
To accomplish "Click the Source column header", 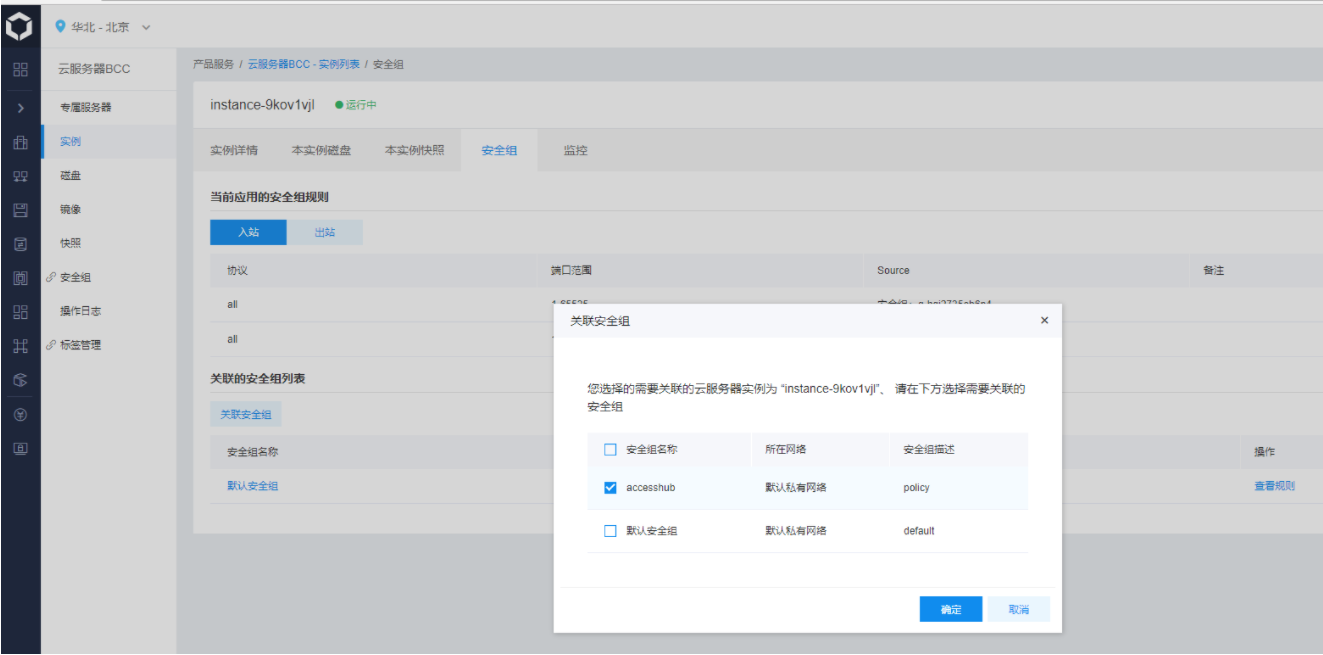I will coord(893,270).
